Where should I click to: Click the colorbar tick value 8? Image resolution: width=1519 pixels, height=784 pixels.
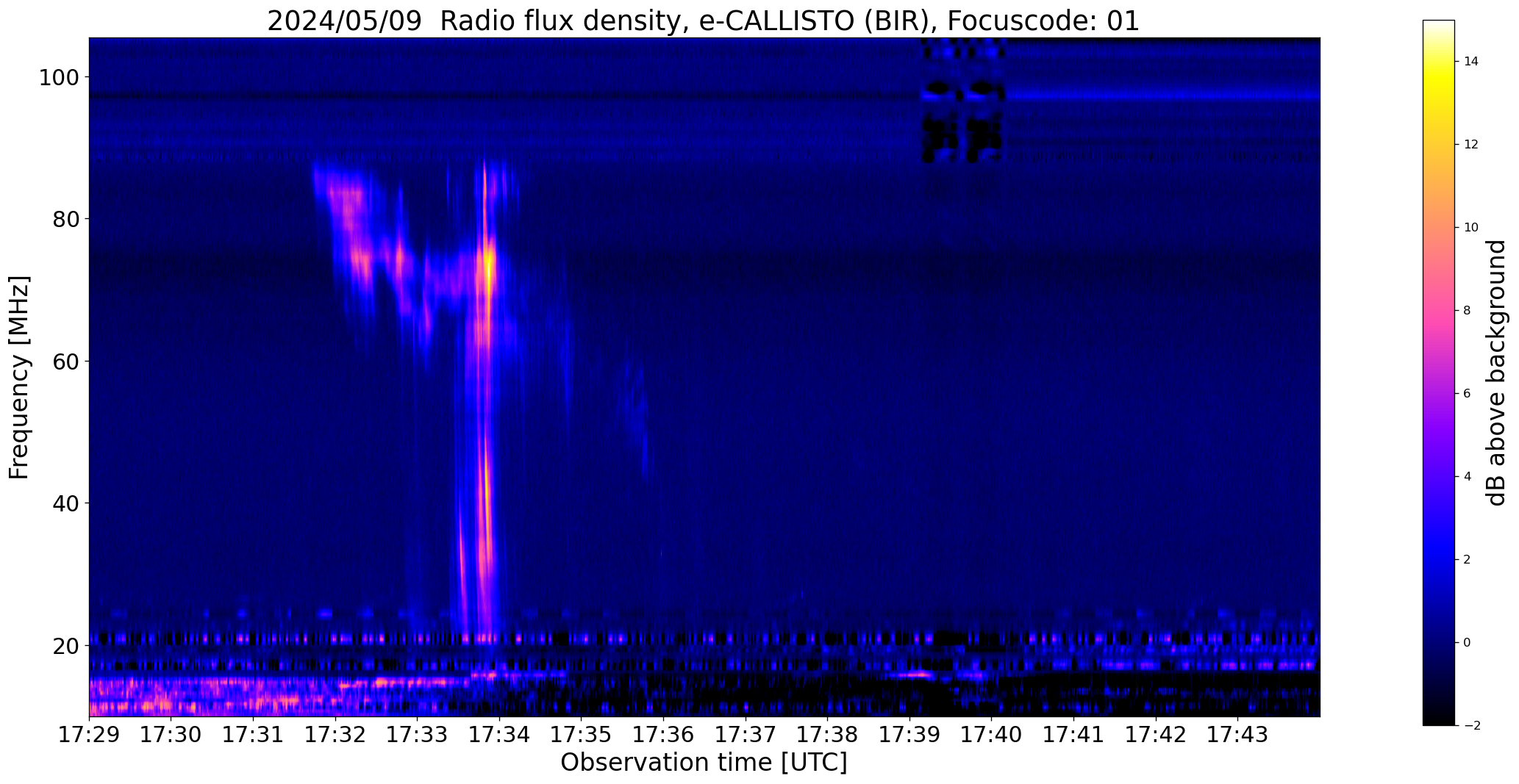tap(1468, 311)
